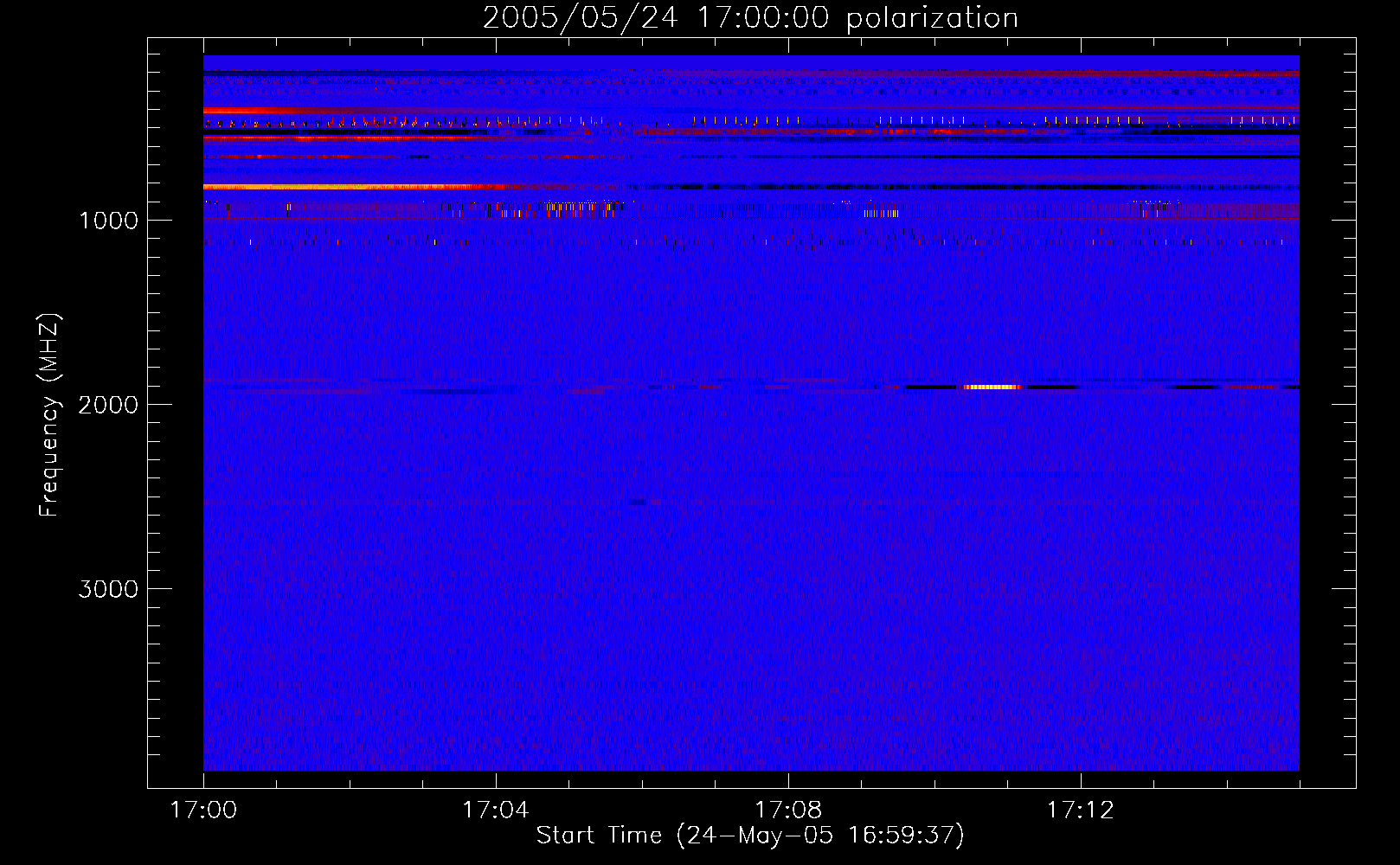1400x865 pixels.
Task: Click the bright orange band just above 1000 MHz
Action: coord(355,187)
